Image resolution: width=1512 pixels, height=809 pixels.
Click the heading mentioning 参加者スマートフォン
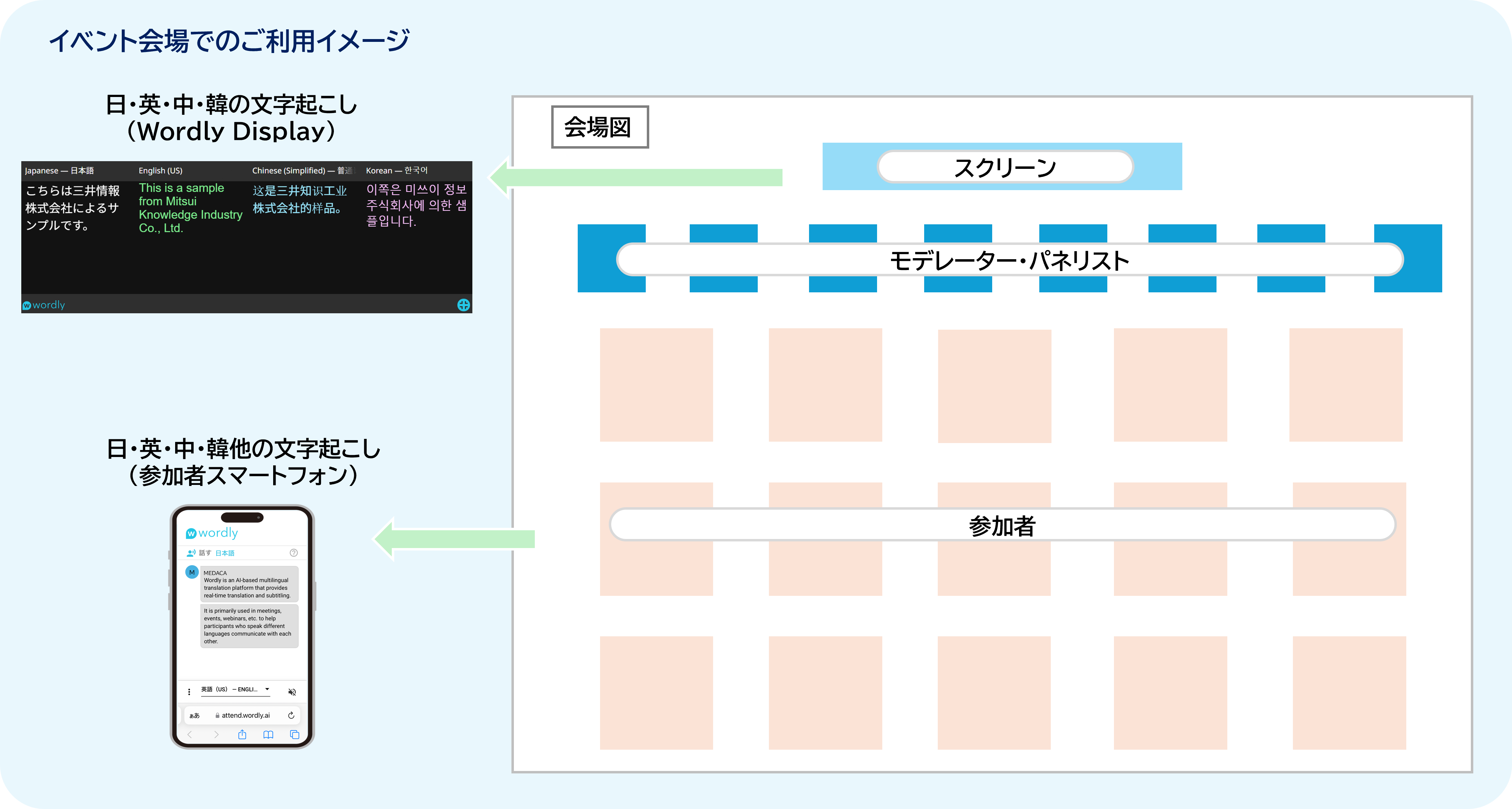click(243, 462)
